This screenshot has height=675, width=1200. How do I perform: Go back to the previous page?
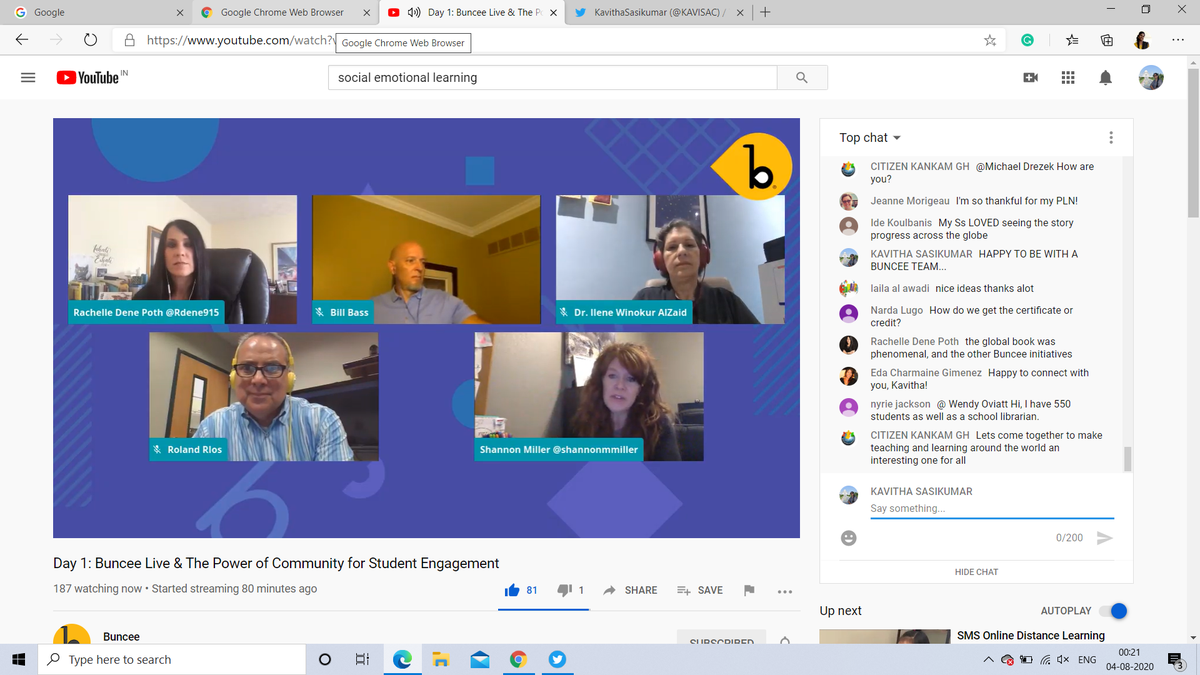[22, 41]
